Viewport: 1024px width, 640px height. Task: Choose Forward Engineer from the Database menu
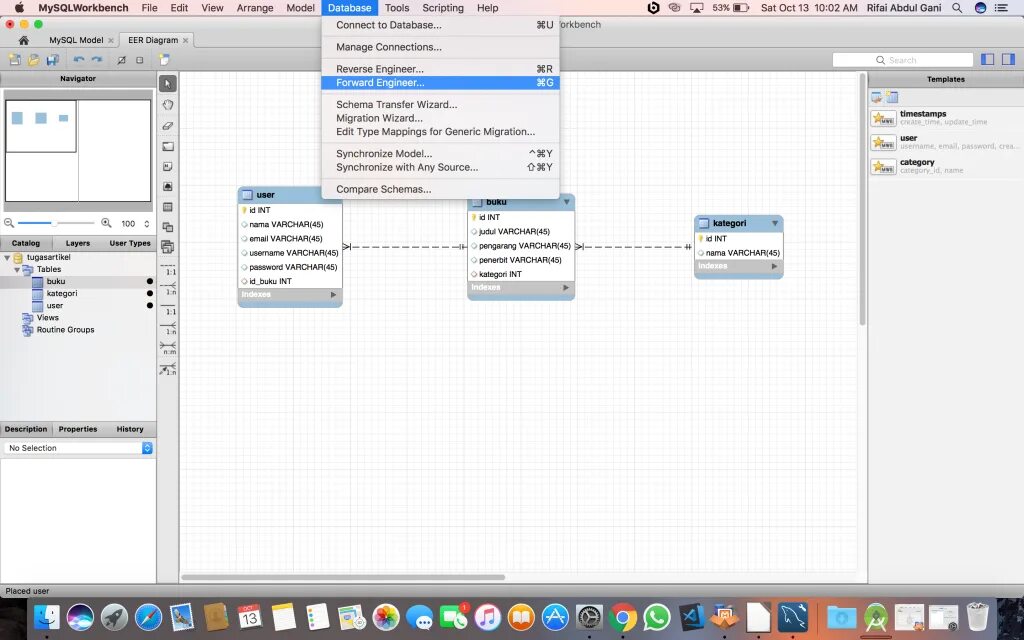point(441,83)
